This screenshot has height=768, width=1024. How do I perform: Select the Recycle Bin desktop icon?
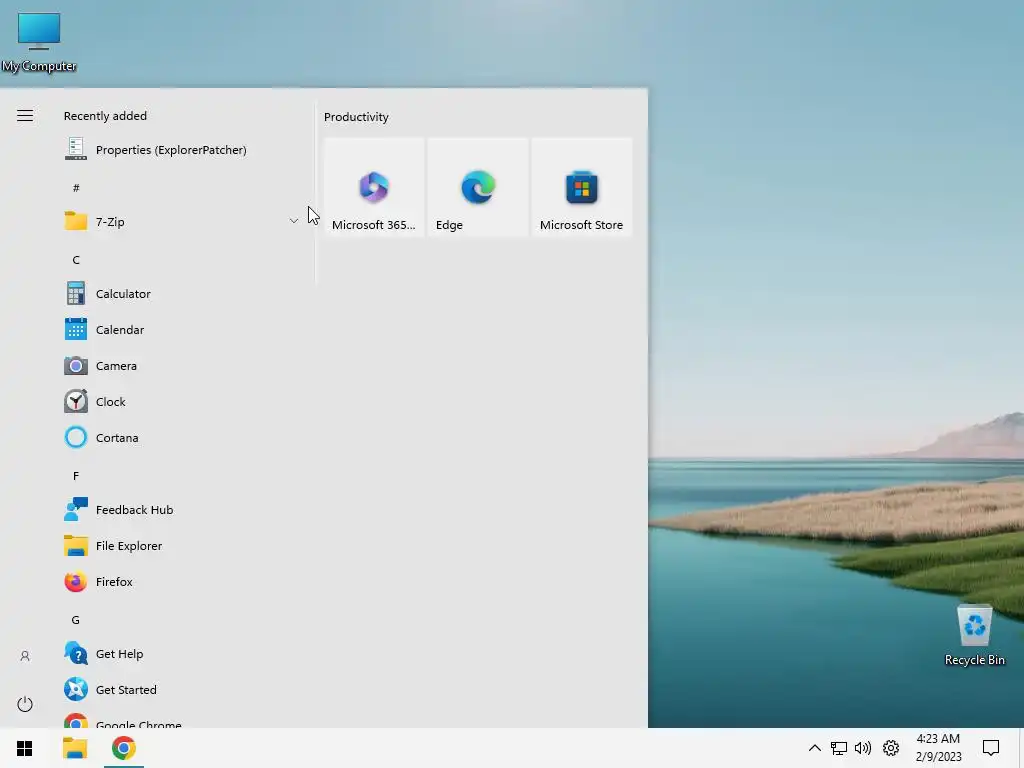[974, 635]
